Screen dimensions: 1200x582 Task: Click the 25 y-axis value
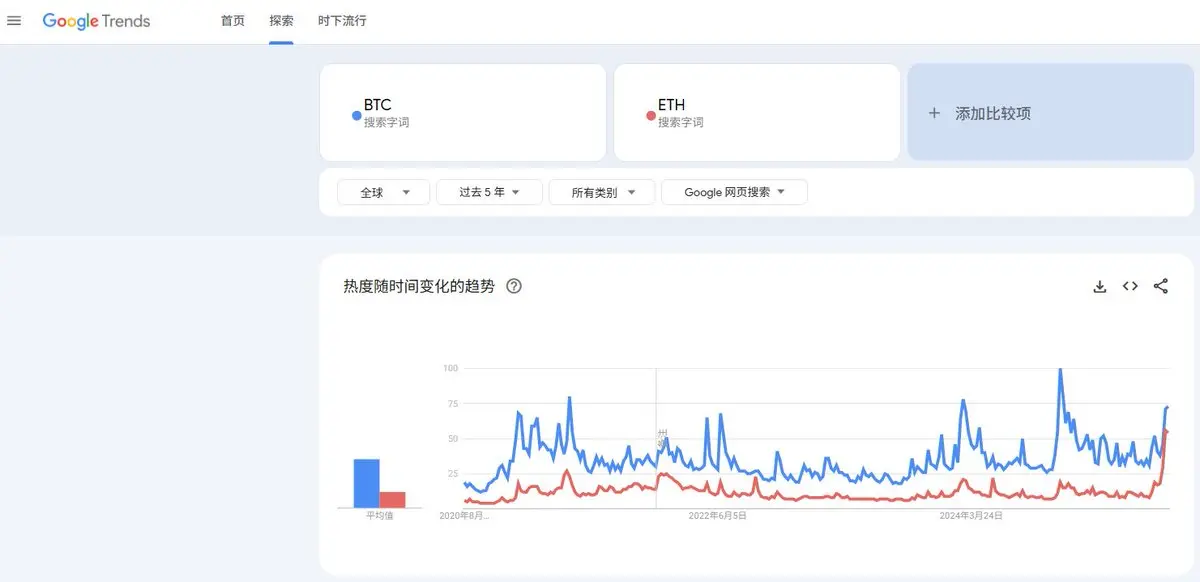point(452,473)
